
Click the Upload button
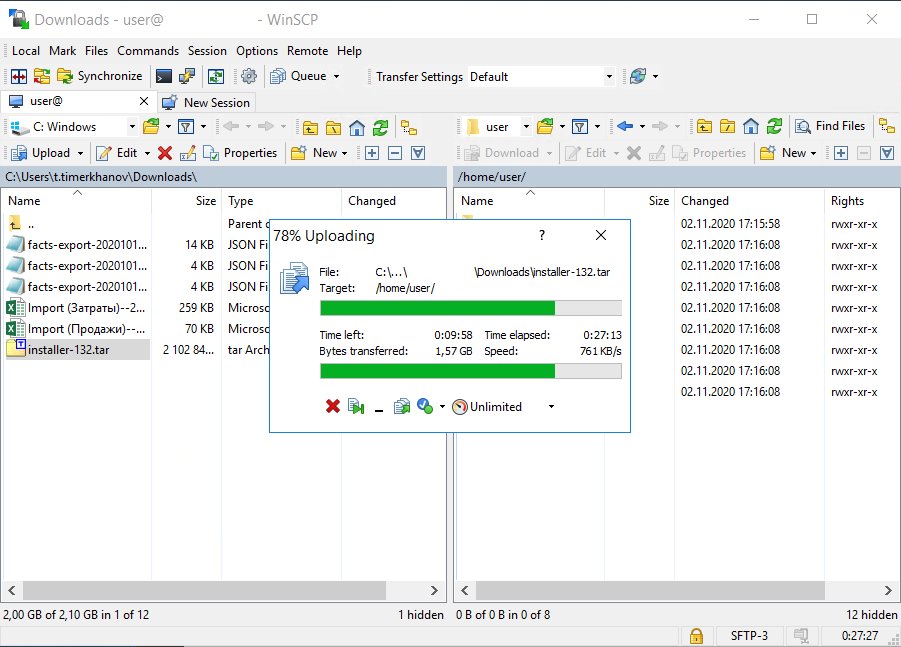(x=41, y=153)
